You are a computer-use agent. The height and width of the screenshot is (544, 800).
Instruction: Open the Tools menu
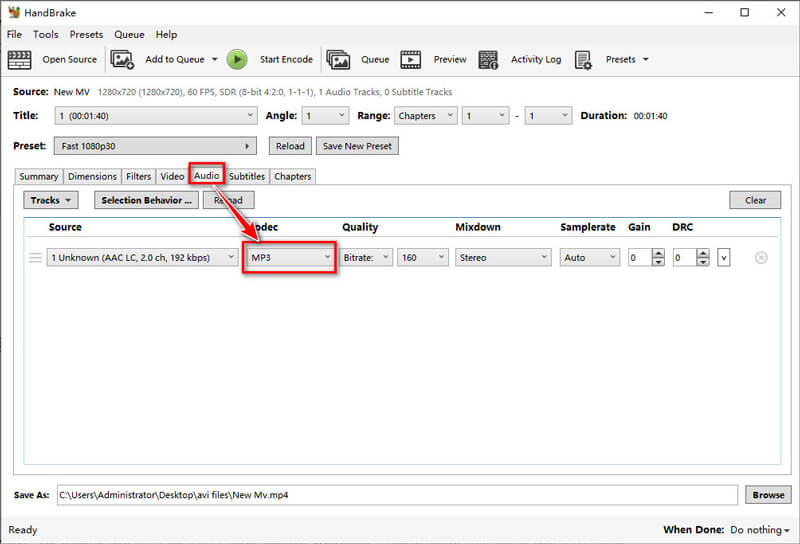[x=45, y=34]
